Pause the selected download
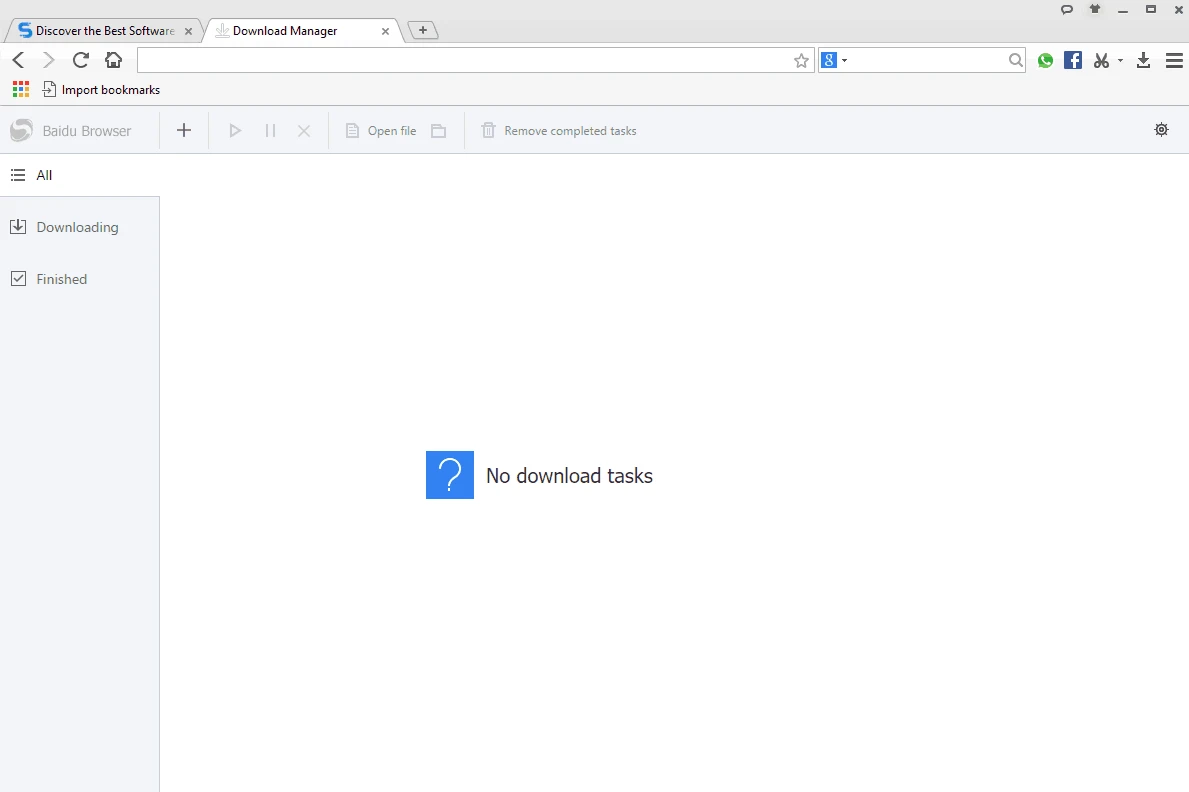 [270, 130]
